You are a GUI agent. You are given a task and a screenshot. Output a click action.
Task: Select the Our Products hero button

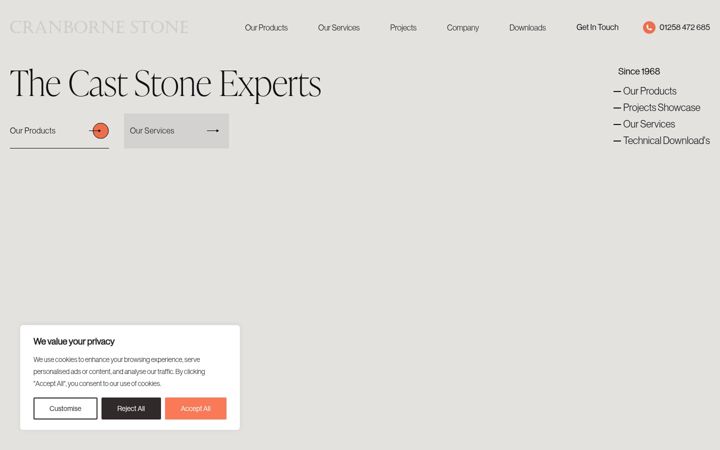click(x=59, y=131)
